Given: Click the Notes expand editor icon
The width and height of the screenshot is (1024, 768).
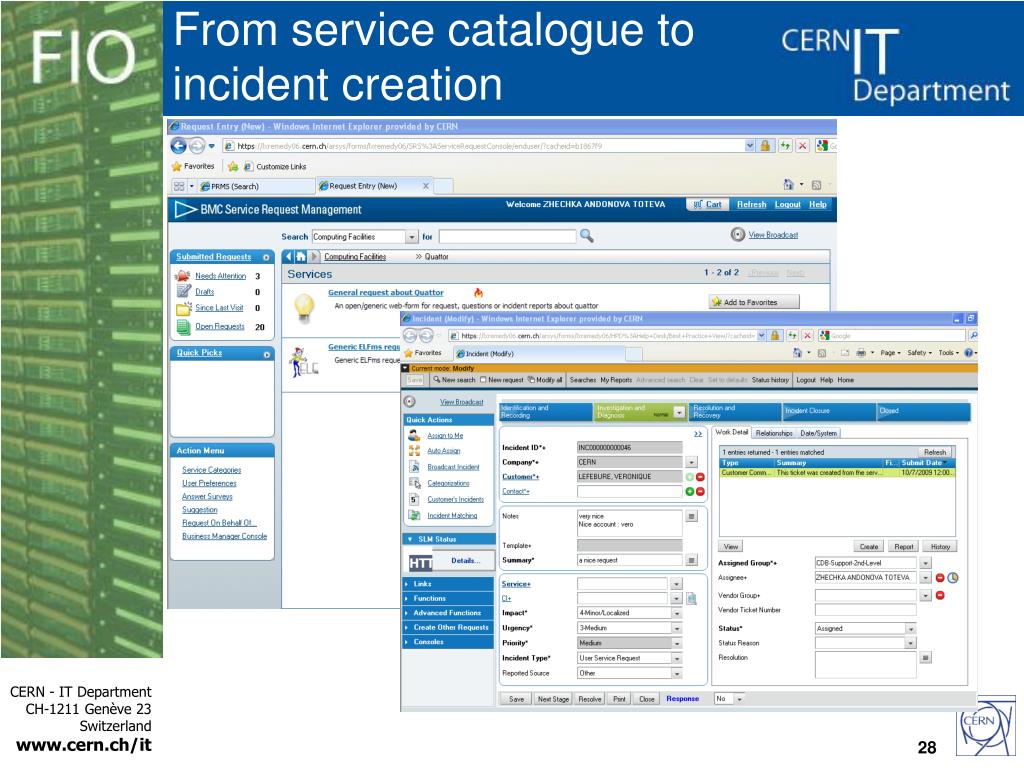Looking at the screenshot, I should click(x=692, y=516).
